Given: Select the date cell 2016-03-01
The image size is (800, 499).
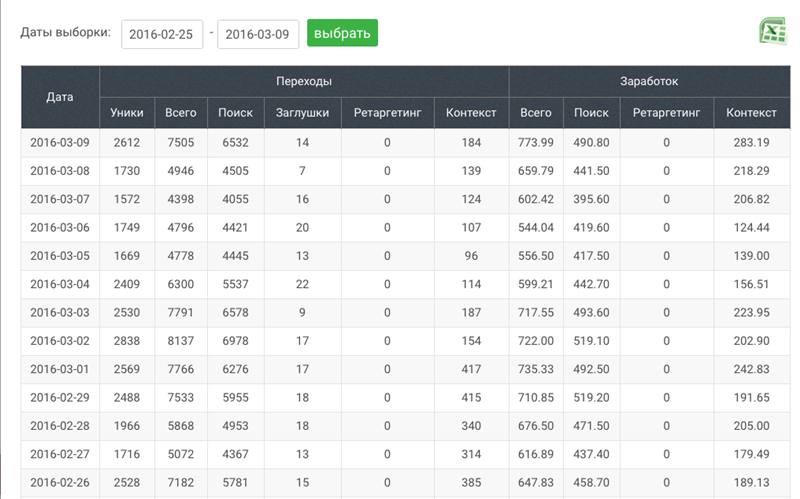Looking at the screenshot, I should coord(60,369).
